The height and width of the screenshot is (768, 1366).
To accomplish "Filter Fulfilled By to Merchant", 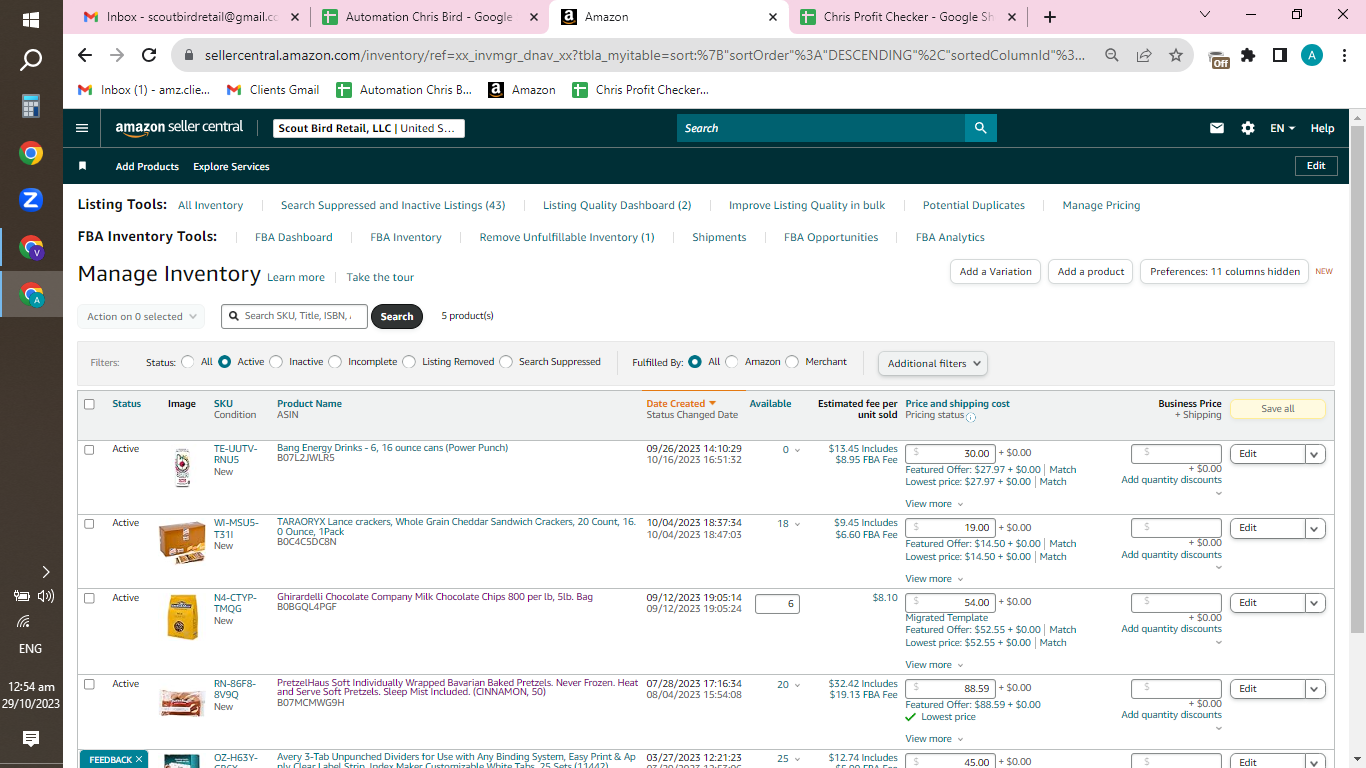I will point(792,362).
